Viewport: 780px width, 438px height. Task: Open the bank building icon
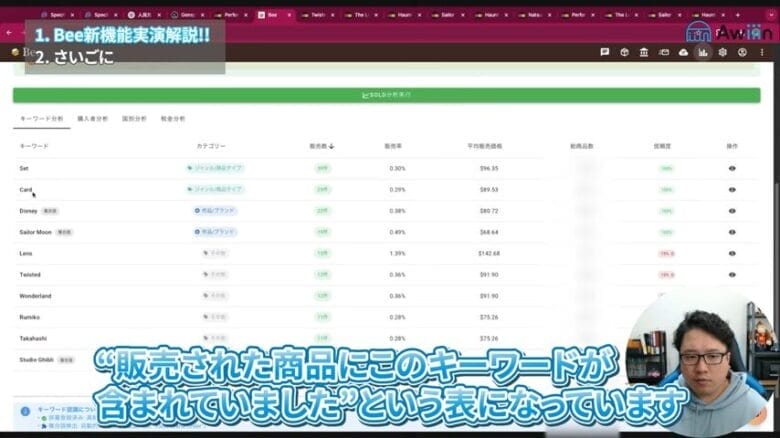pos(644,52)
